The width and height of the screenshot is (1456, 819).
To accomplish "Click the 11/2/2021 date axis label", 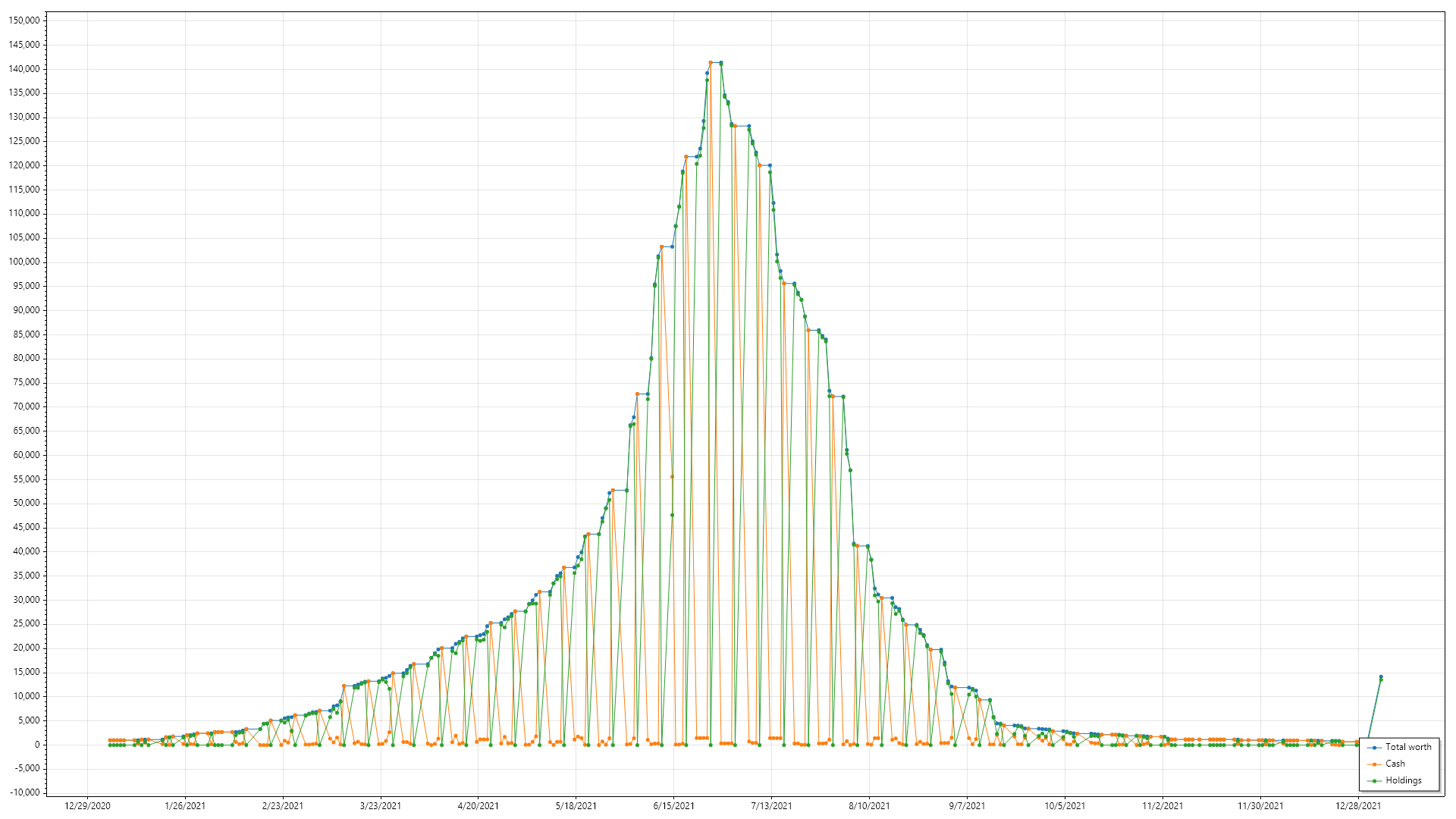I will tap(1162, 806).
